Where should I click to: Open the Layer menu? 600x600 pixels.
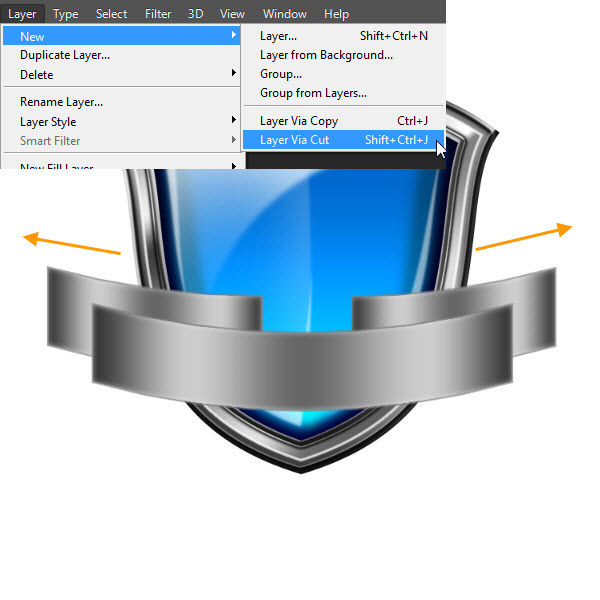point(22,14)
